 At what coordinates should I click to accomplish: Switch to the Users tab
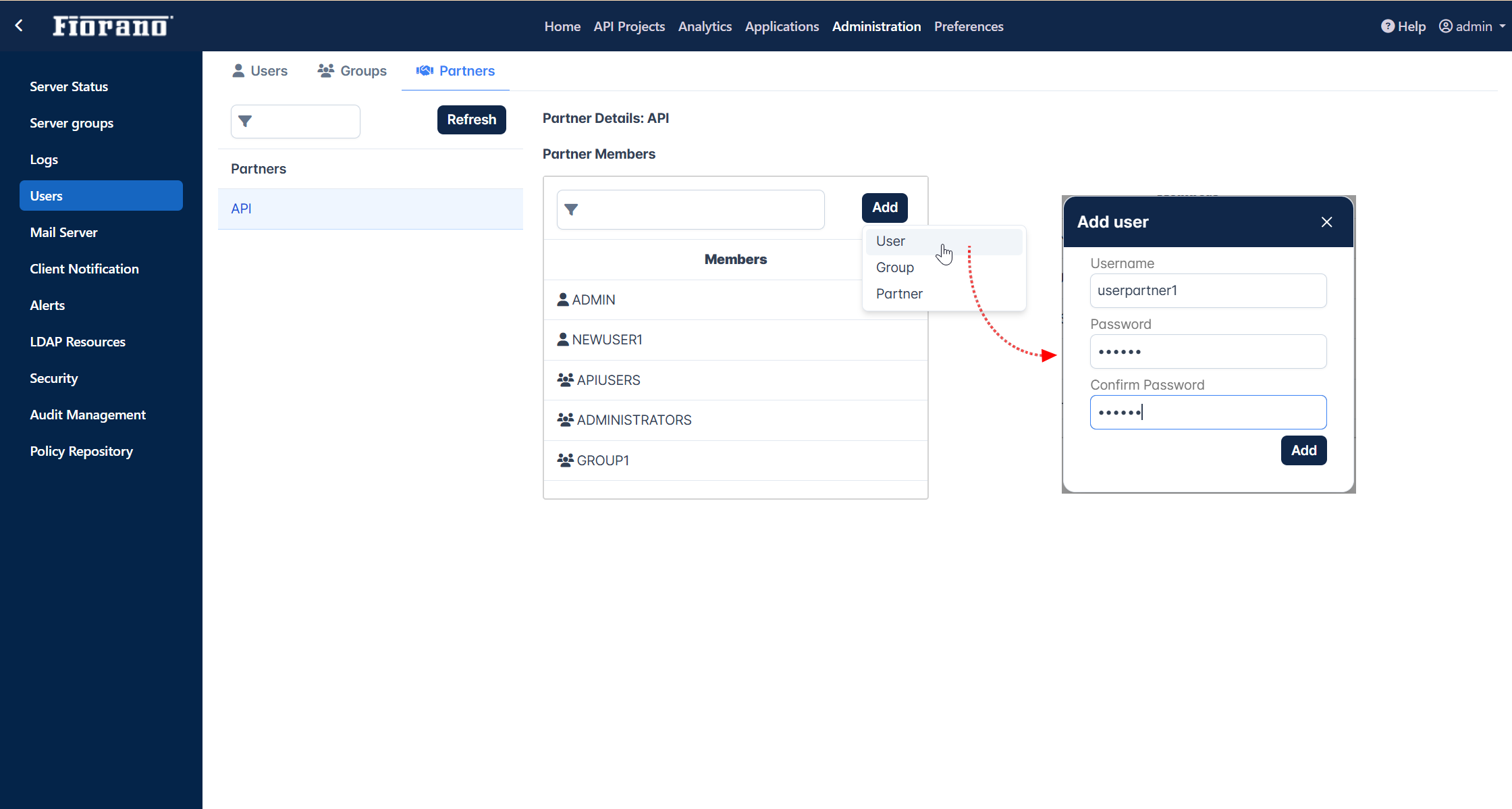coord(260,71)
